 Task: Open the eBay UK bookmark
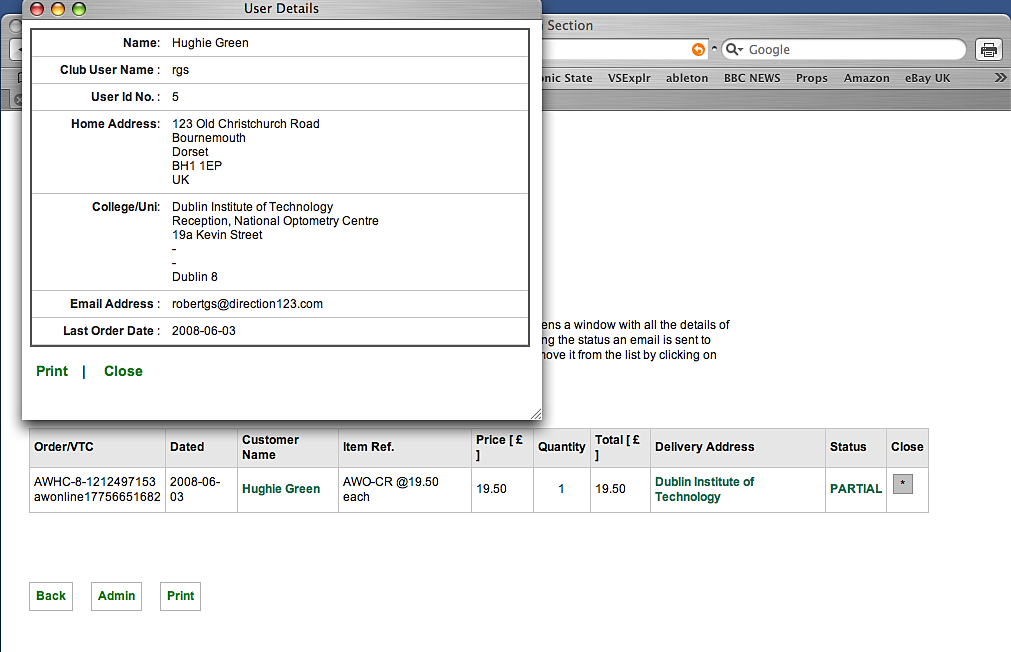927,78
